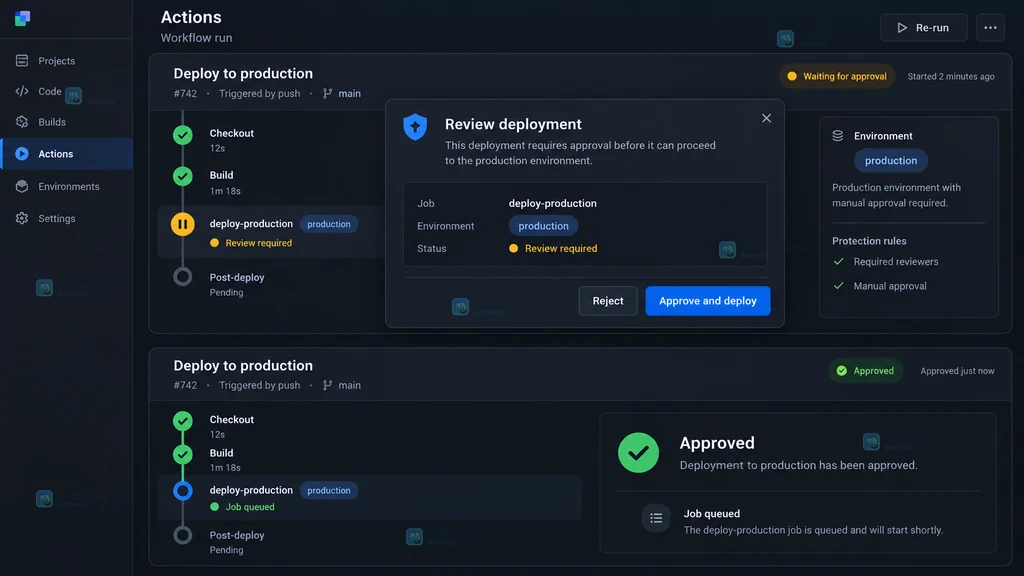Click the Protection rules heading
This screenshot has width=1024, height=576.
[869, 241]
